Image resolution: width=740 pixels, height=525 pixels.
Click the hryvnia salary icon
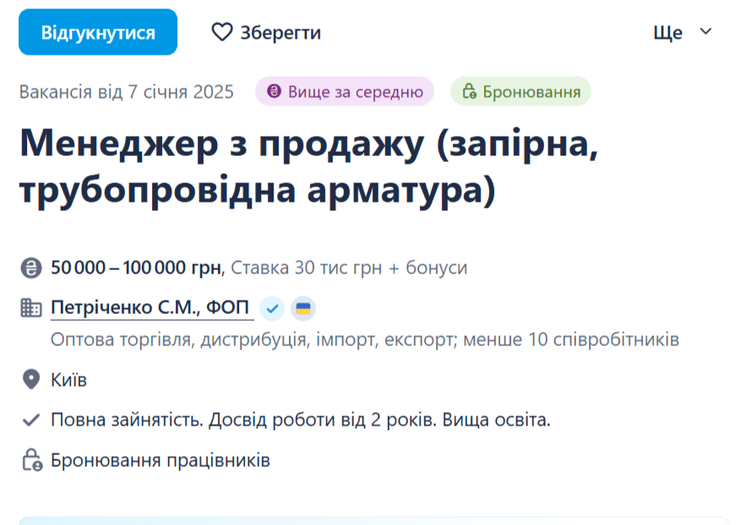[x=31, y=268]
